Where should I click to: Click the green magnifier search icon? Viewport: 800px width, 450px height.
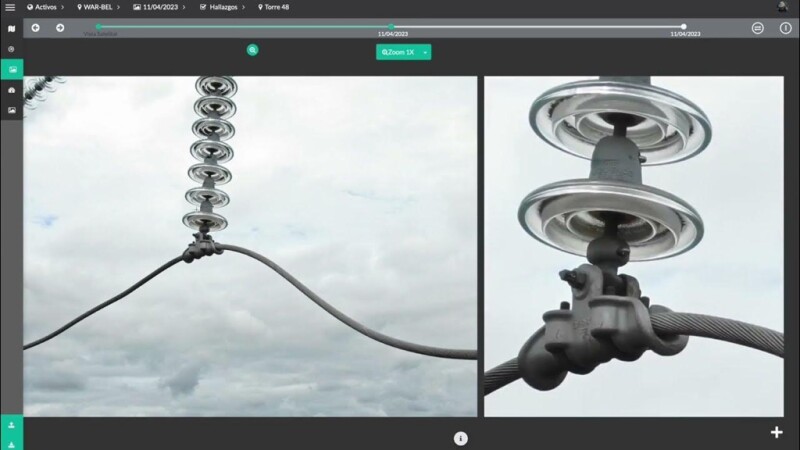click(253, 49)
